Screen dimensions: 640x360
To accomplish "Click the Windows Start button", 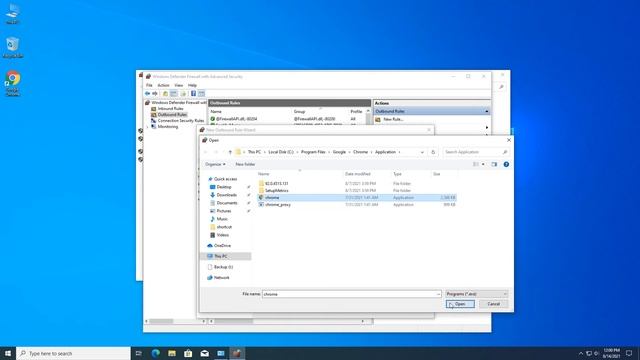I will pos(8,353).
